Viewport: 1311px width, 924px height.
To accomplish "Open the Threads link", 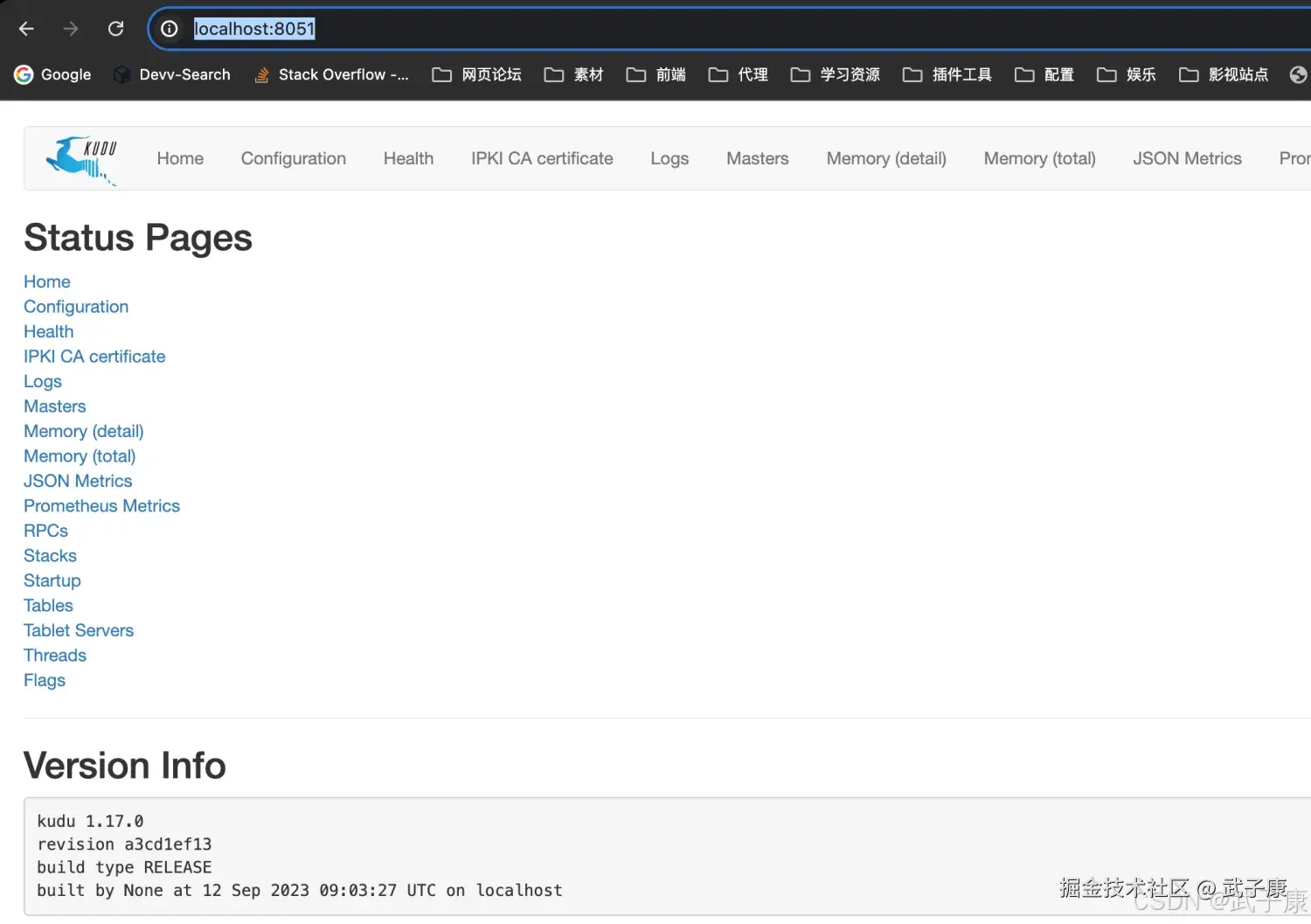I will [x=55, y=656].
